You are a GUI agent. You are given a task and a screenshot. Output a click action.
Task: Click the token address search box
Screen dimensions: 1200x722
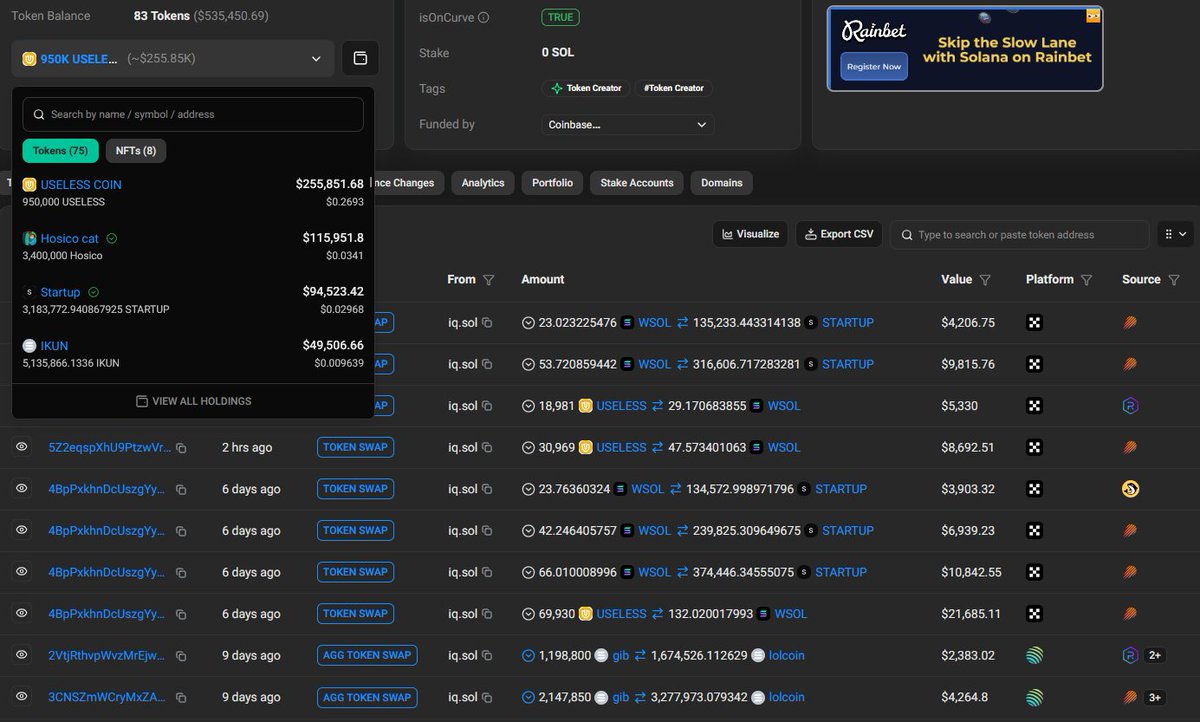pos(1020,235)
